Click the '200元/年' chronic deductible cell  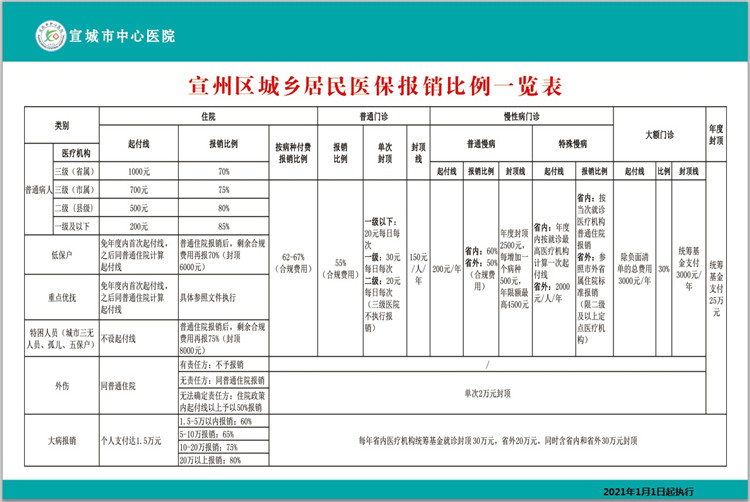click(447, 268)
